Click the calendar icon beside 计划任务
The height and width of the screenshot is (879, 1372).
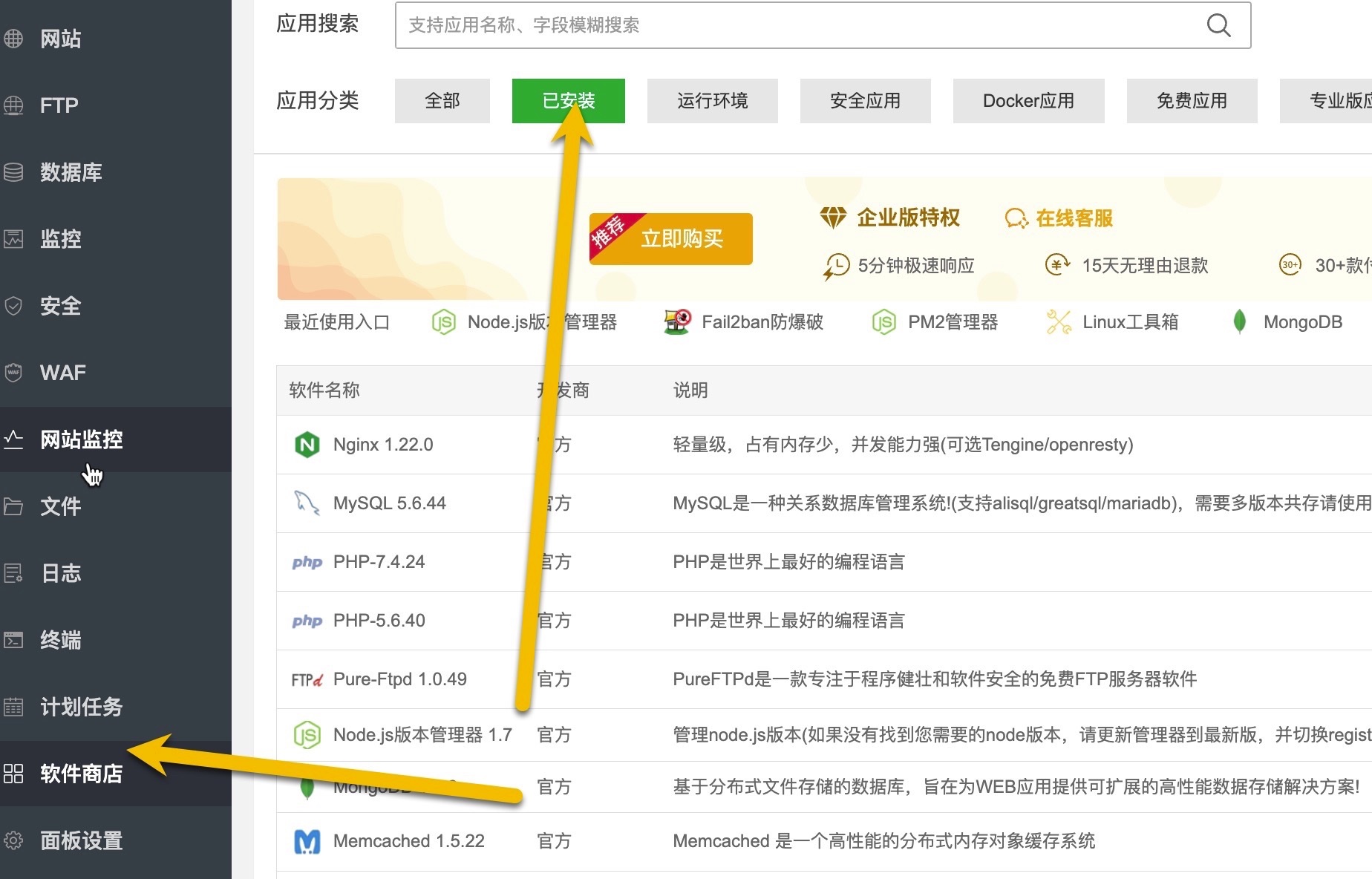coord(13,707)
